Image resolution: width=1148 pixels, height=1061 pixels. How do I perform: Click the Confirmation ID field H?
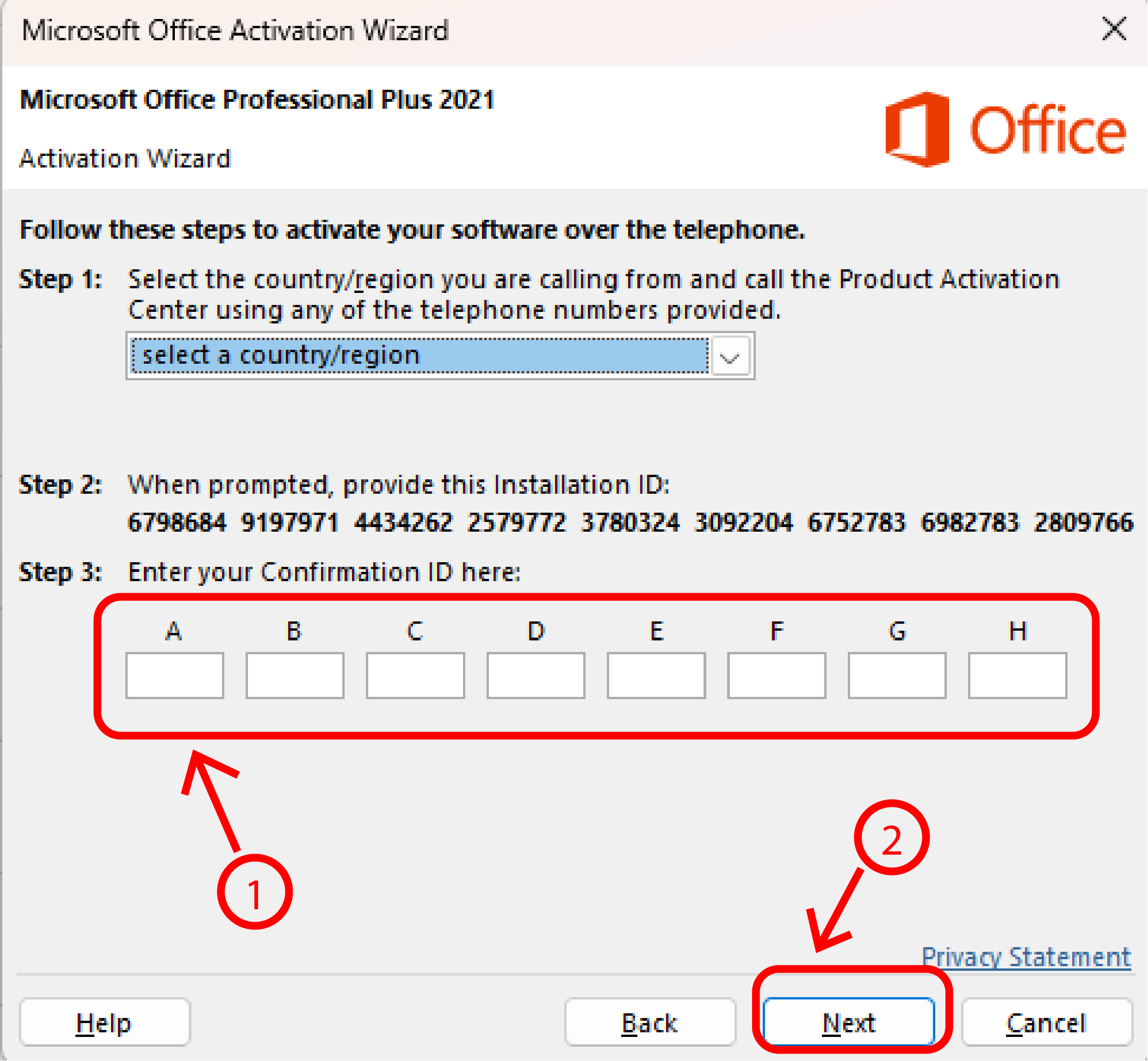point(1018,675)
